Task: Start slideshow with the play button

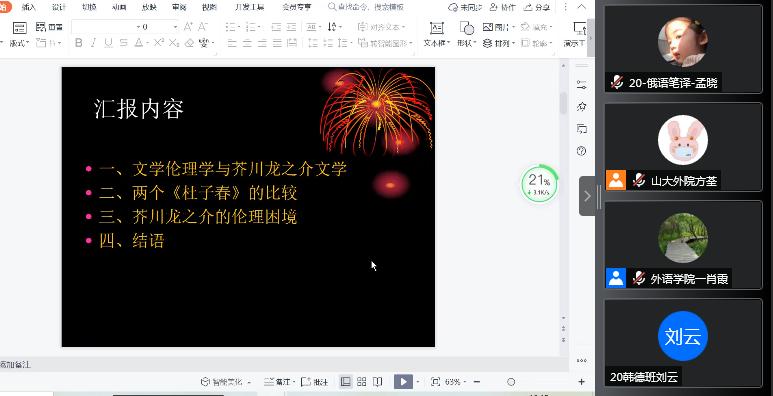Action: pyautogui.click(x=403, y=382)
